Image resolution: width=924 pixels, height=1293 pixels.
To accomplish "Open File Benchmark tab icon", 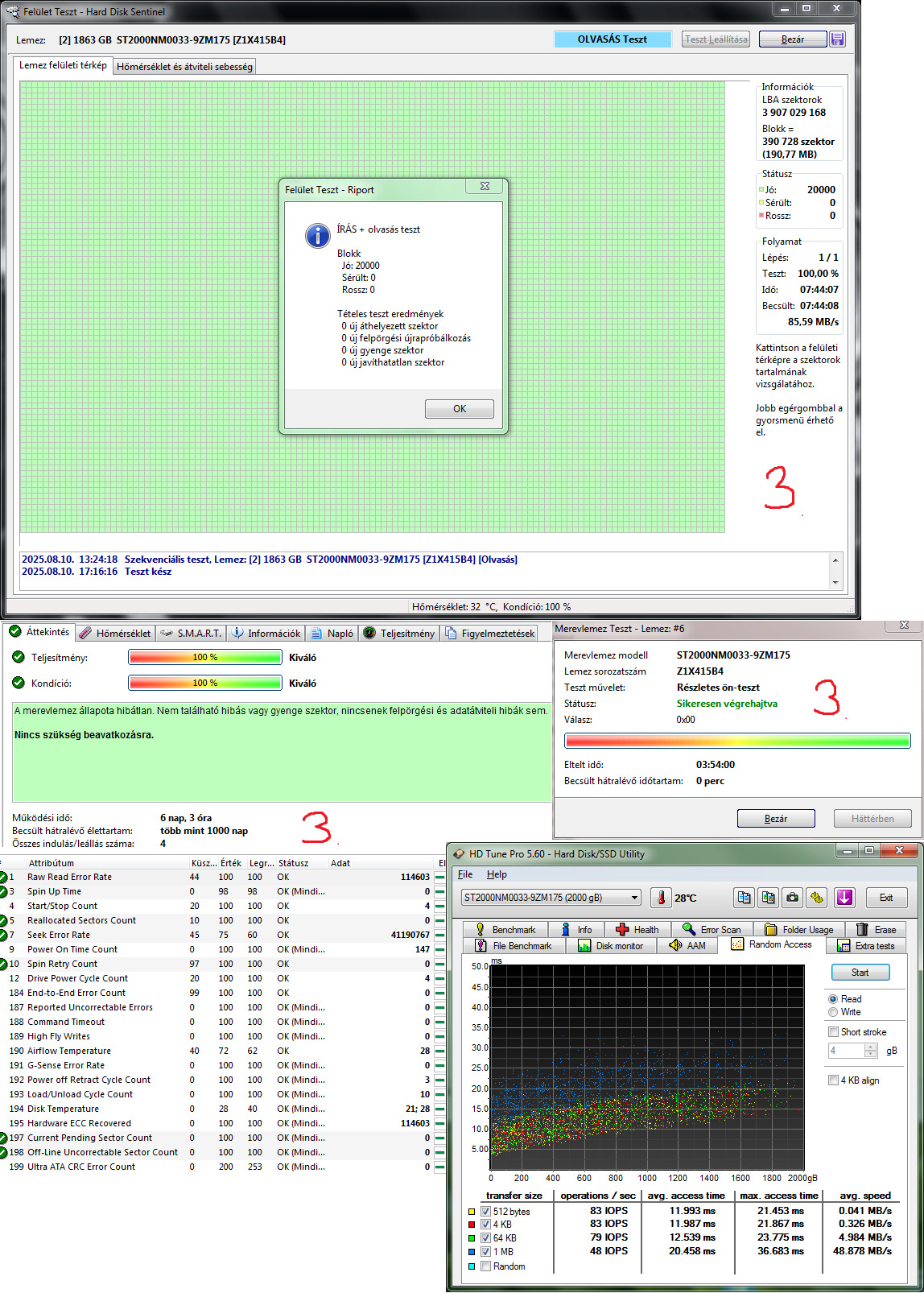I will tap(515, 945).
